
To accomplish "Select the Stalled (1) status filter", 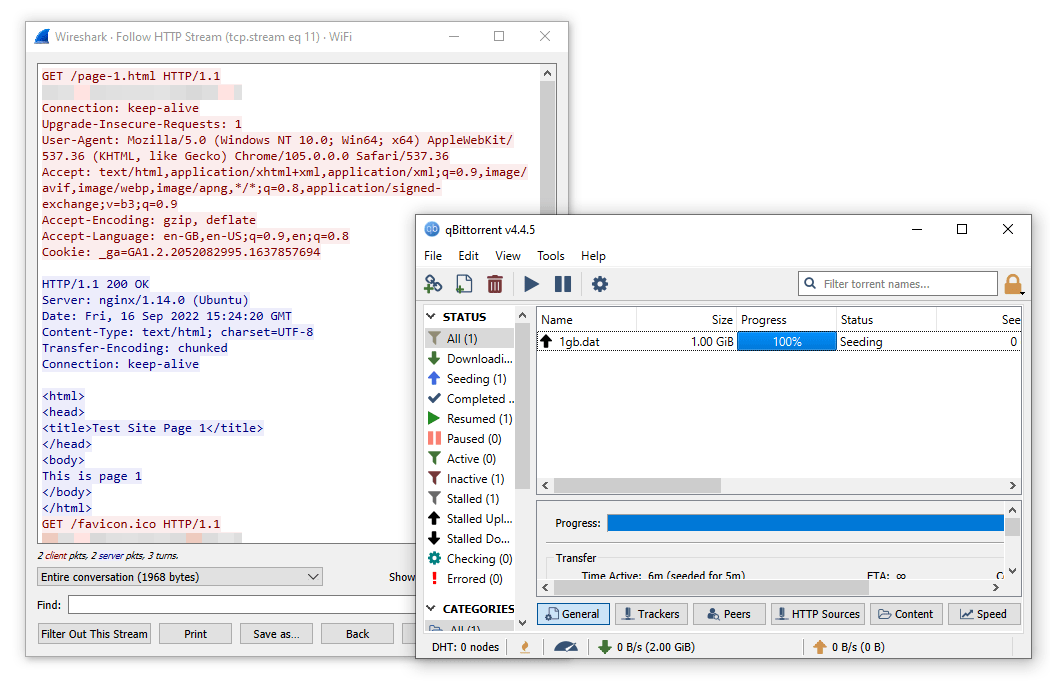I will click(x=469, y=499).
